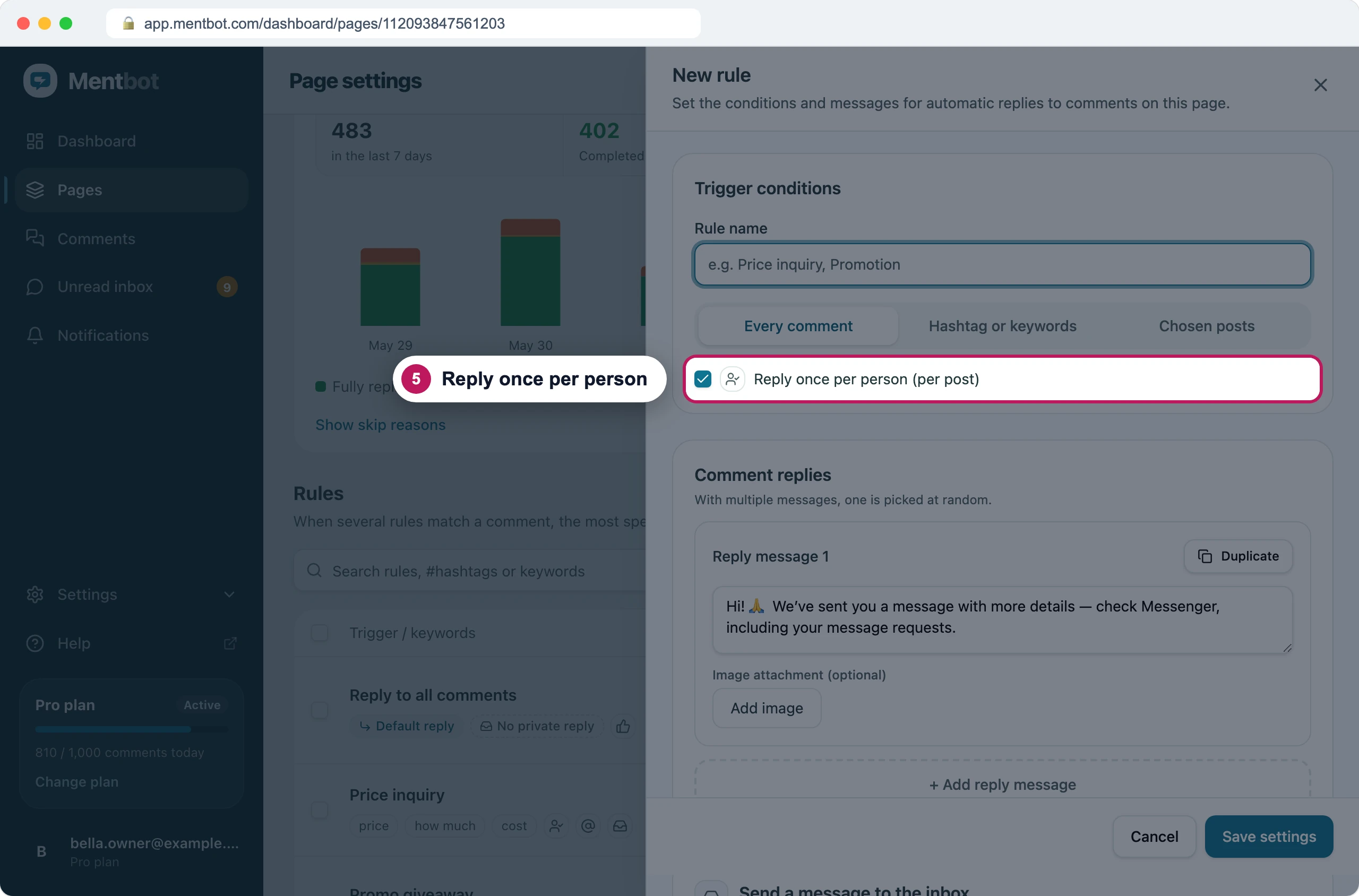Click the B avatar in the sidebar

coord(41,851)
